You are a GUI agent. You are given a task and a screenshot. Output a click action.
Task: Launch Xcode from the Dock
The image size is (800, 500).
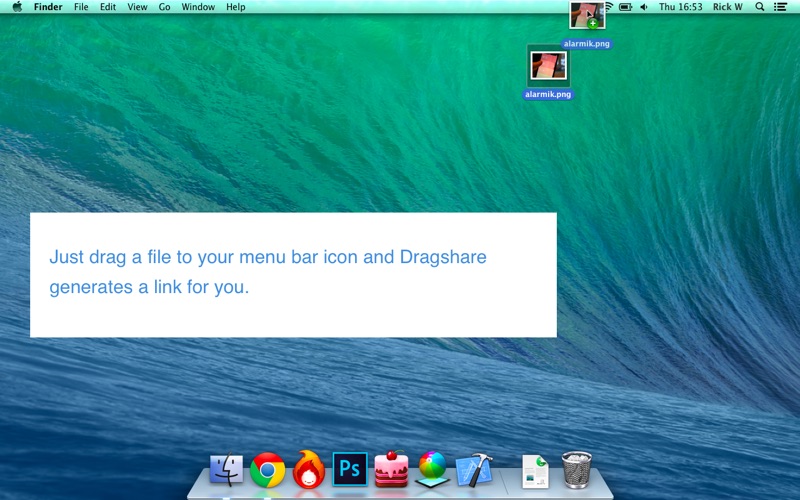coord(473,469)
